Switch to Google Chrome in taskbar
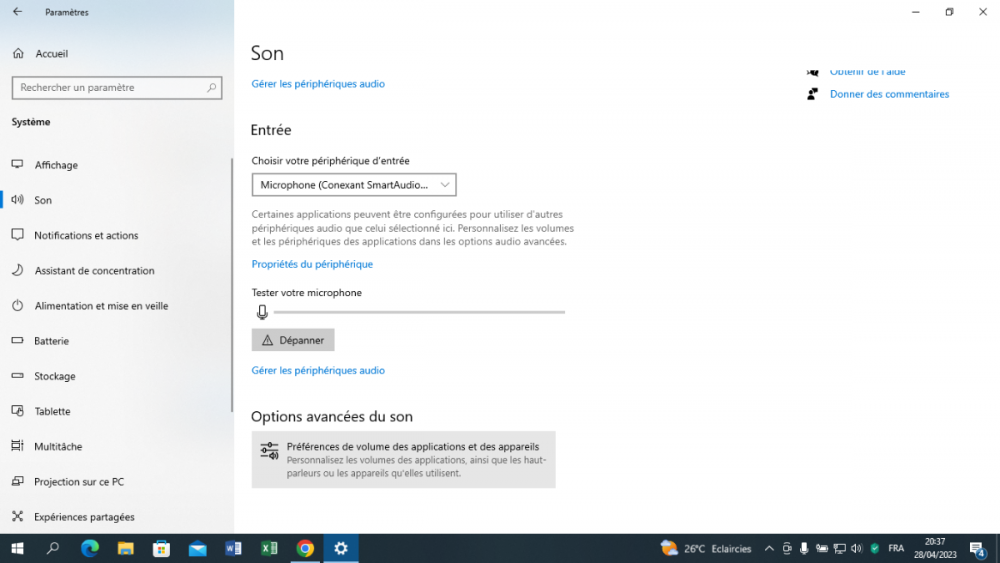The image size is (1000, 563). pyautogui.click(x=305, y=548)
